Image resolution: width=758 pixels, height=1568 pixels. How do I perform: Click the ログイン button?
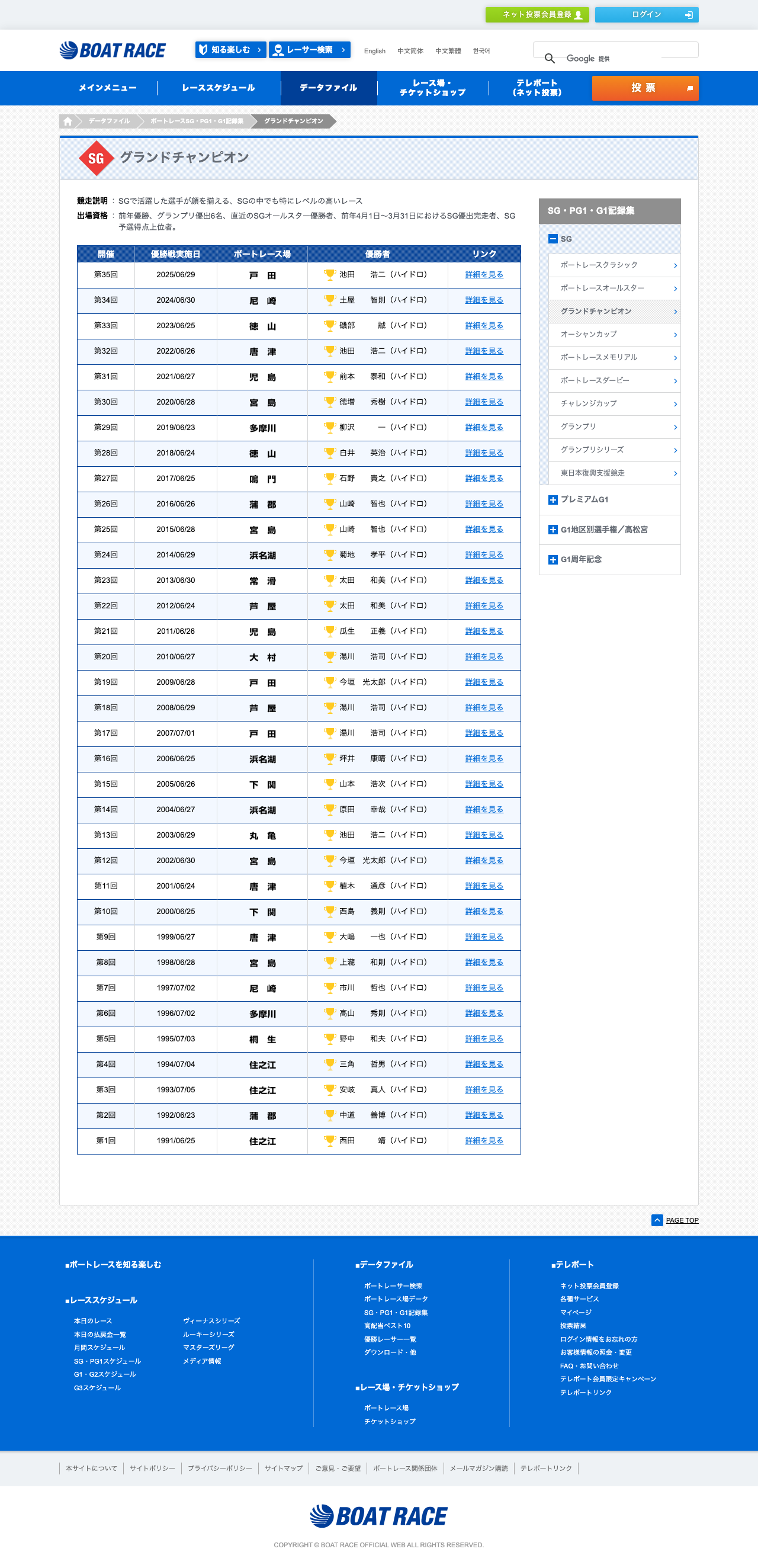(x=647, y=15)
